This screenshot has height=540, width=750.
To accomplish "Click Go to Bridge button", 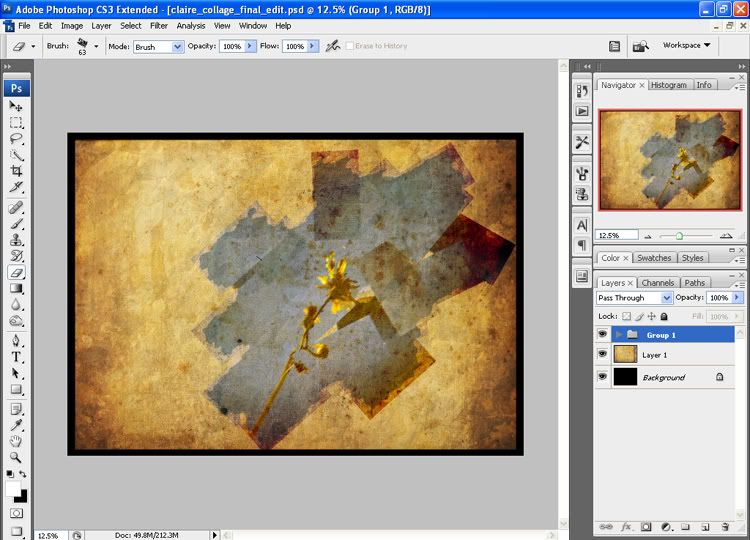I will (x=641, y=46).
